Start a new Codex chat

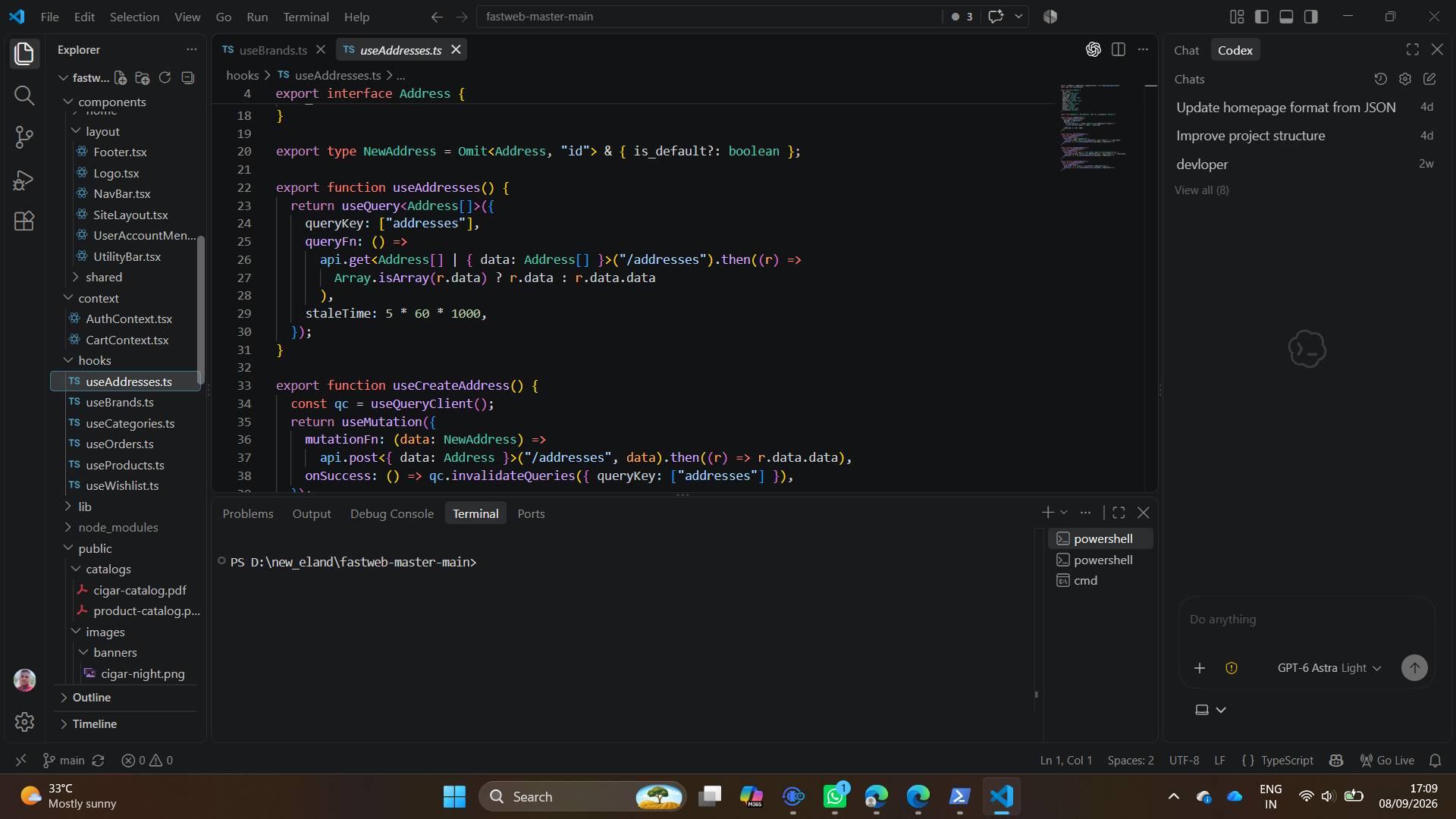coord(1429,79)
